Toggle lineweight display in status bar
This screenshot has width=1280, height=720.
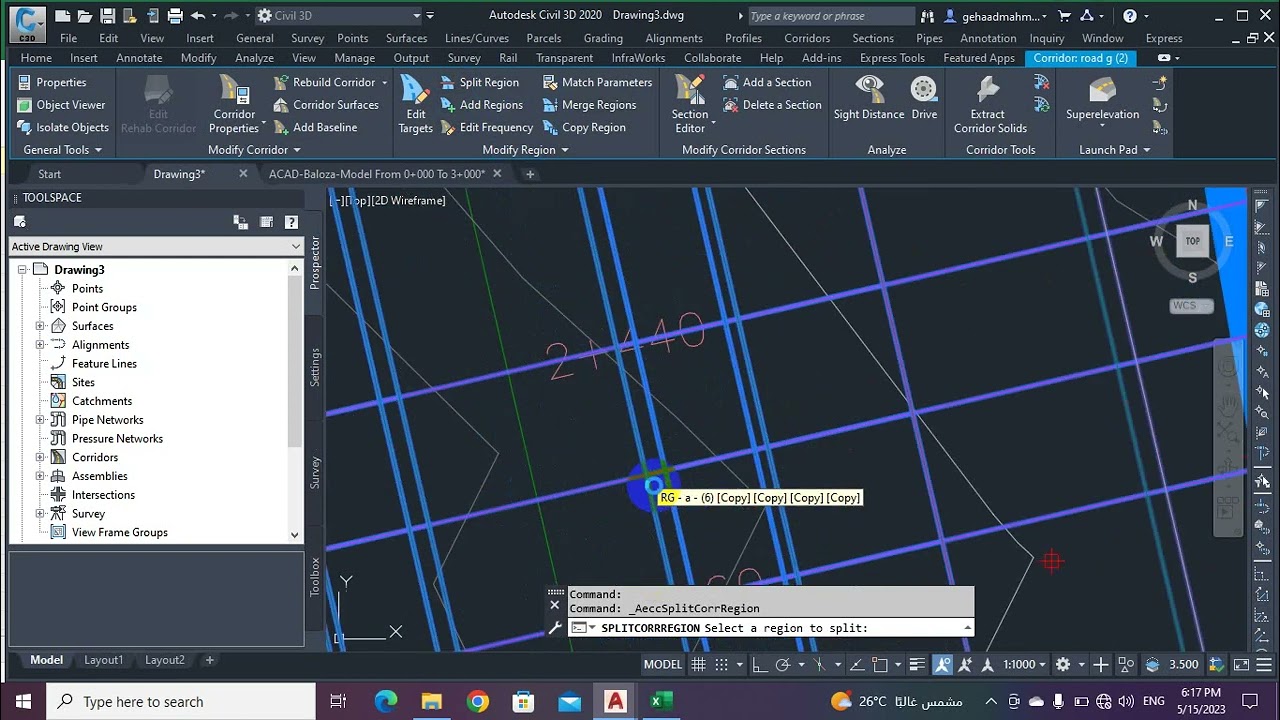(x=917, y=664)
